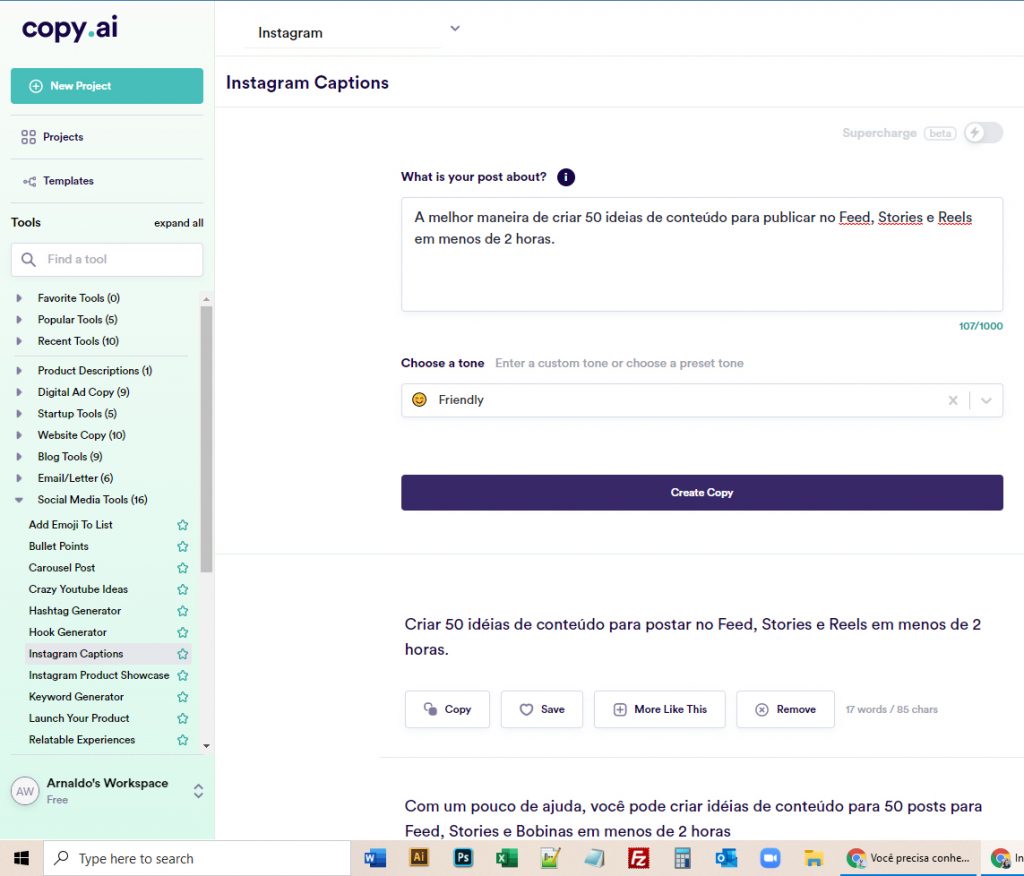This screenshot has height=876, width=1024.
Task: Collapse Social Media Tools (16) group
Action: 19,500
